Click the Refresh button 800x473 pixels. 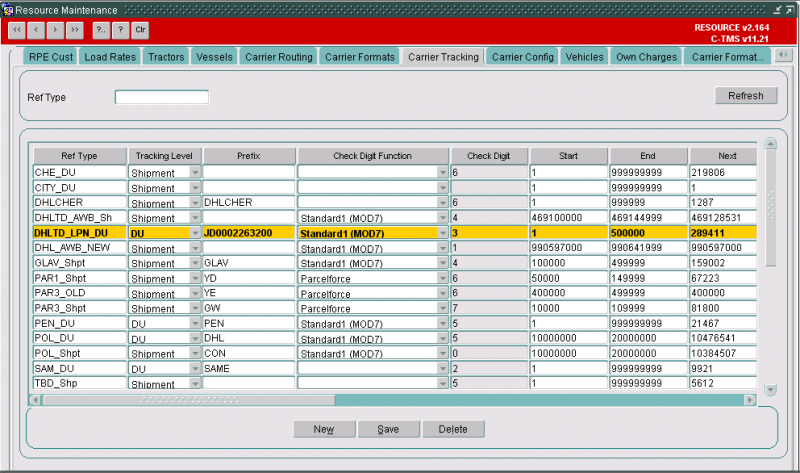click(746, 95)
